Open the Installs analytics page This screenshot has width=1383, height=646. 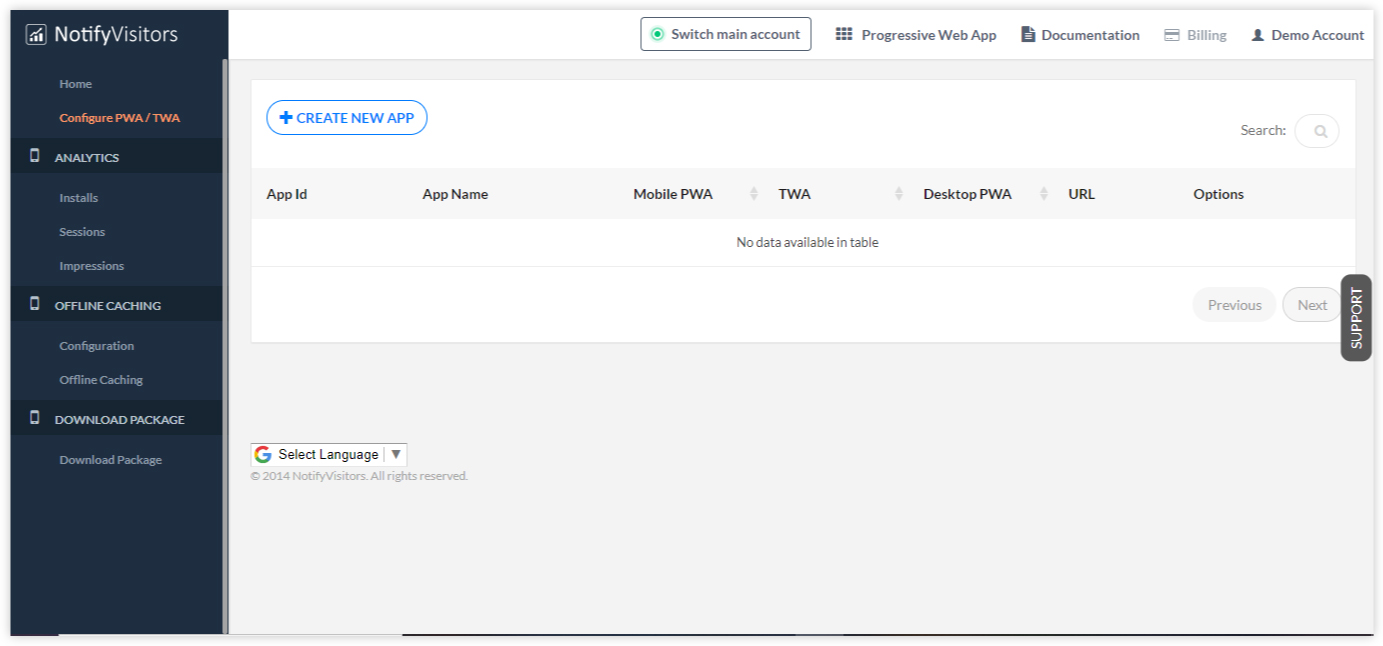click(x=78, y=198)
